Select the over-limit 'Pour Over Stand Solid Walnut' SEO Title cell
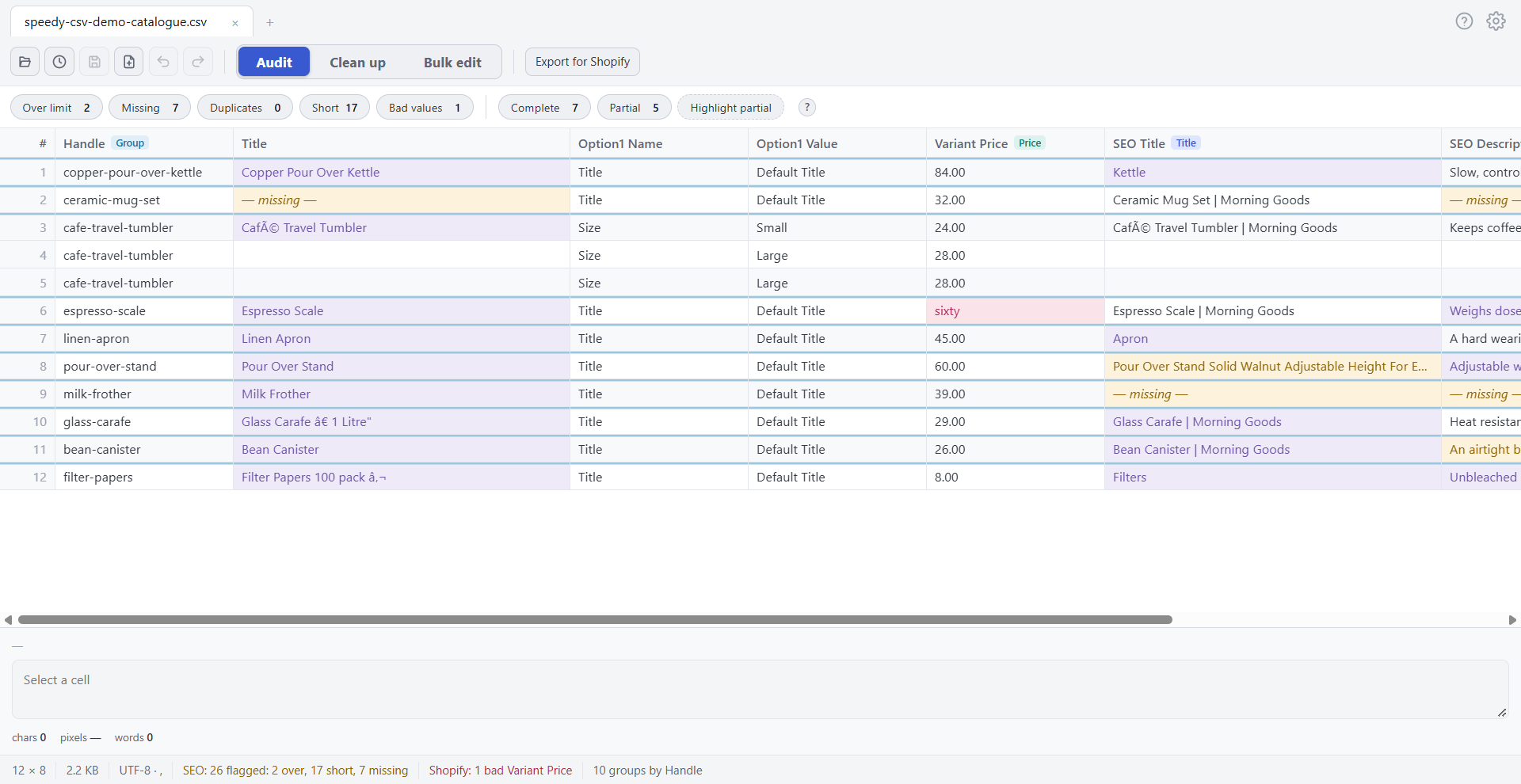 (1273, 367)
